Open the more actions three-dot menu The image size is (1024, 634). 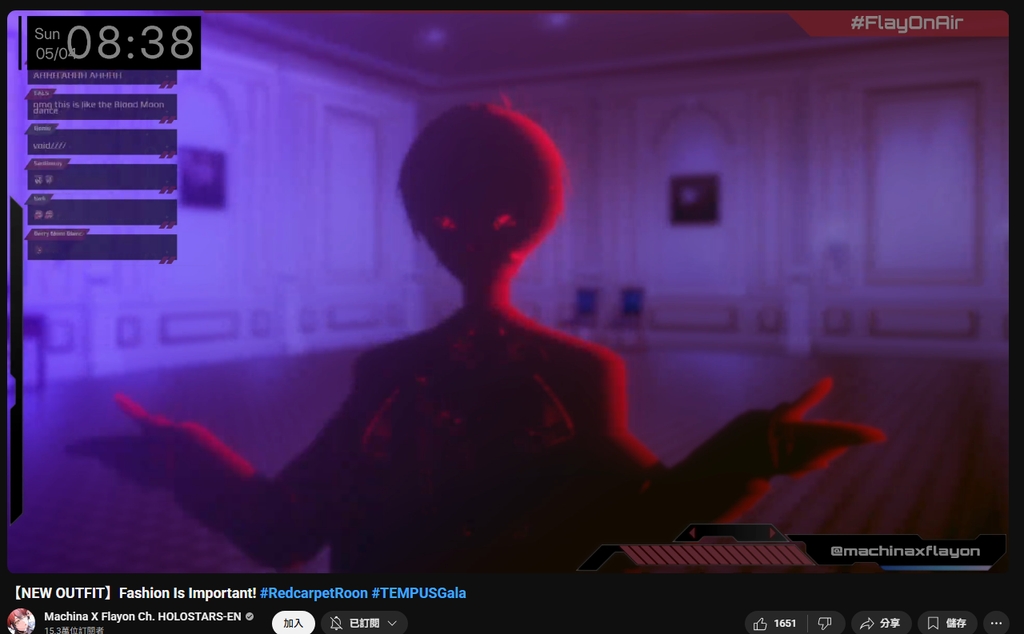click(x=996, y=624)
